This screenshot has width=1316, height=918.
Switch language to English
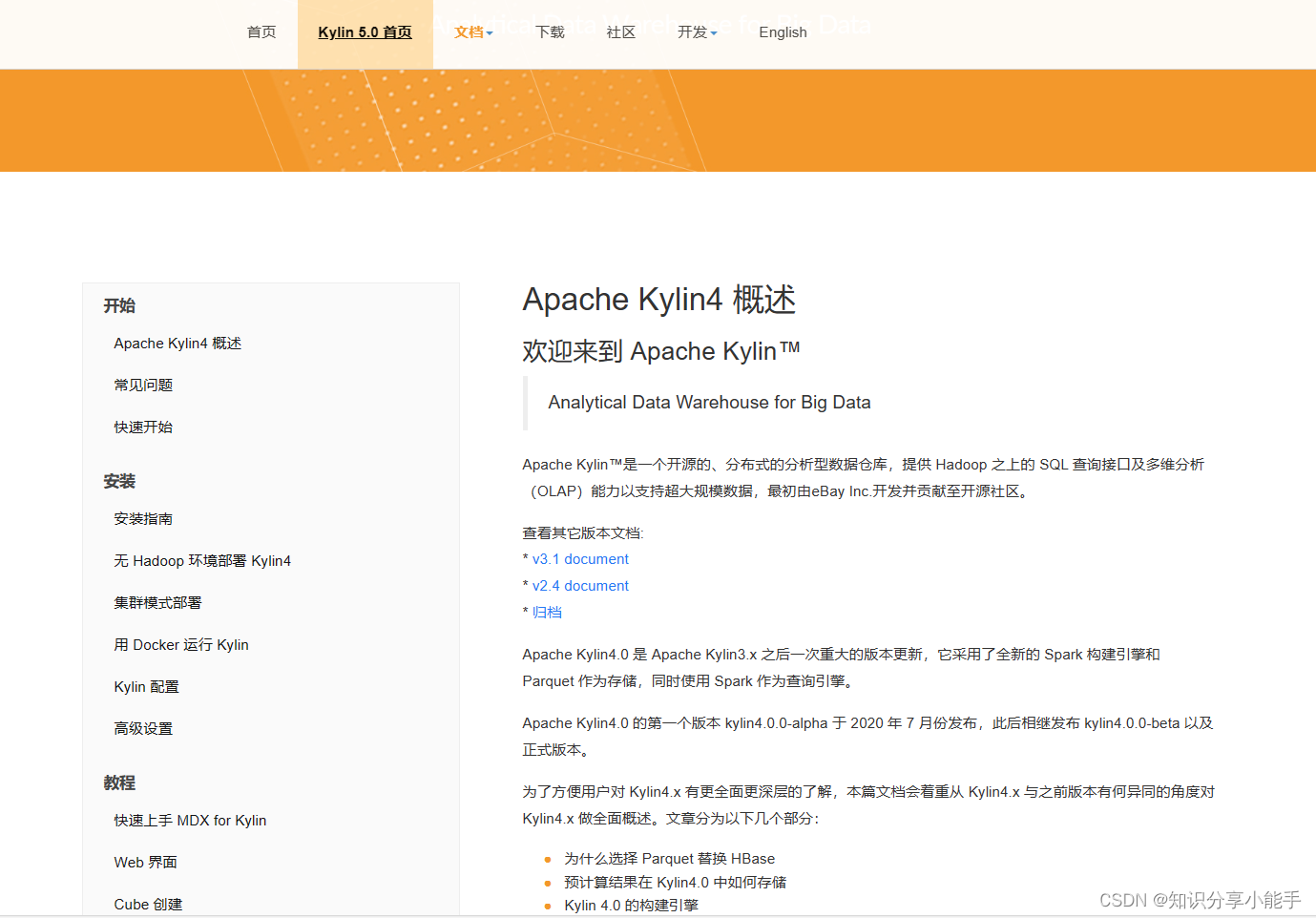click(783, 32)
